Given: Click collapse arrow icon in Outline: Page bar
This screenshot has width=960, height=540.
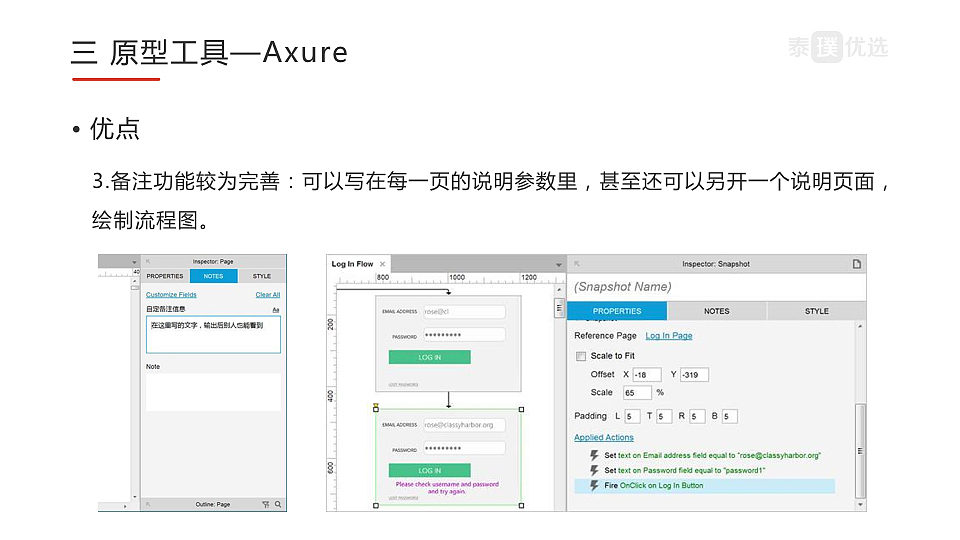Looking at the screenshot, I should click(148, 504).
